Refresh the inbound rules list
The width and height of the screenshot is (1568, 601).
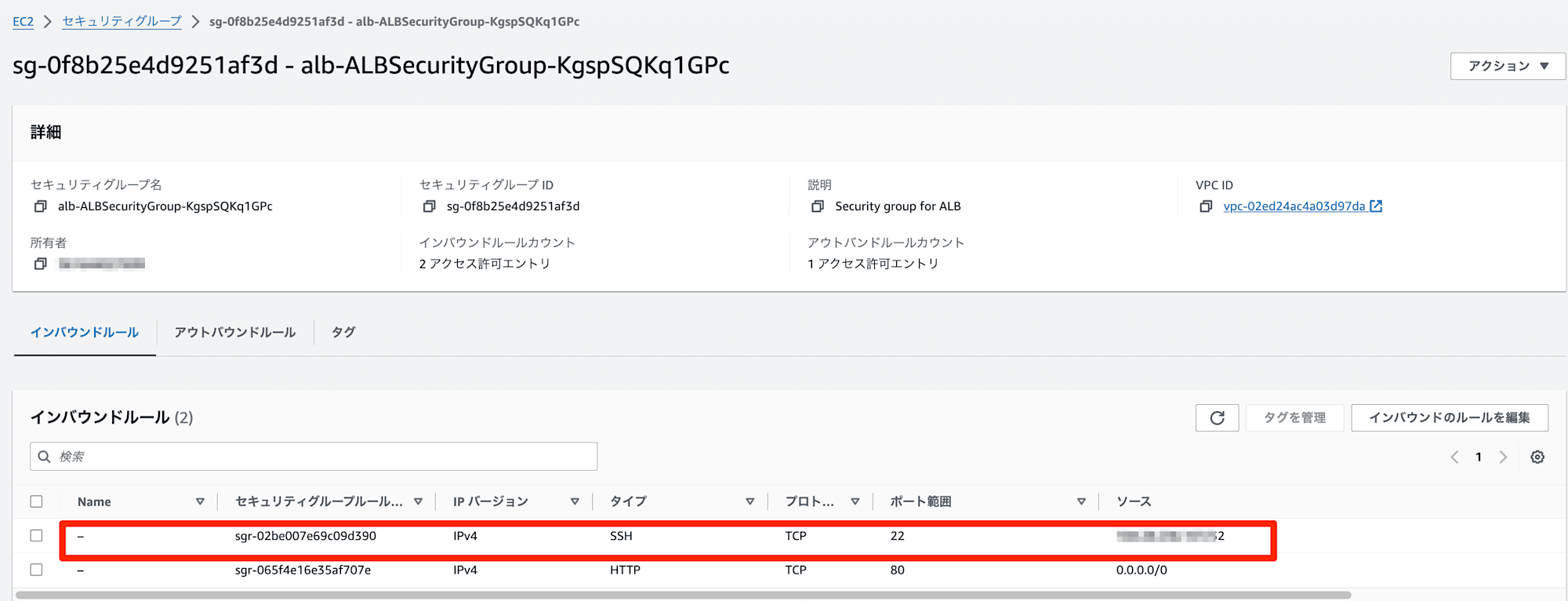pos(1217,417)
